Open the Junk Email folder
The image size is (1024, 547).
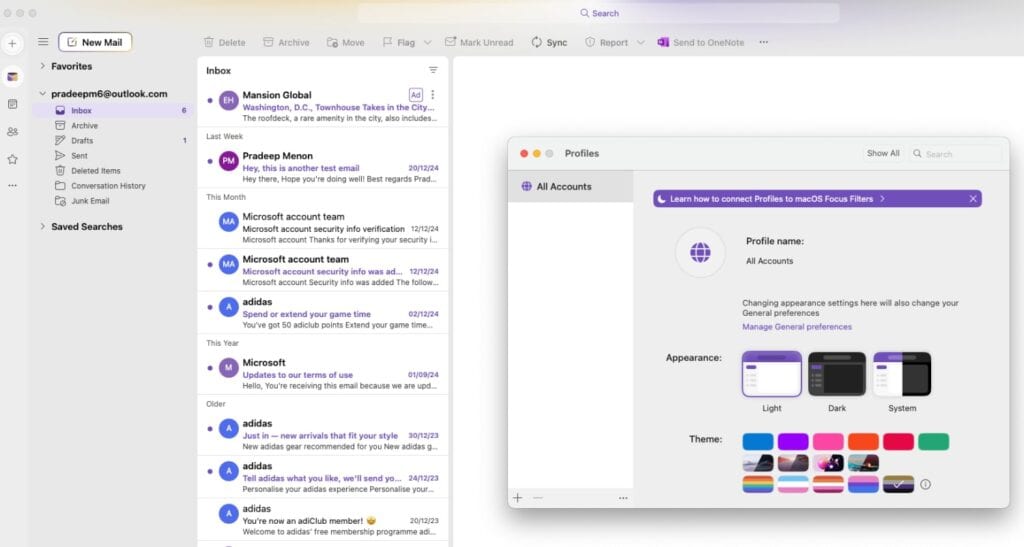(x=115, y=200)
